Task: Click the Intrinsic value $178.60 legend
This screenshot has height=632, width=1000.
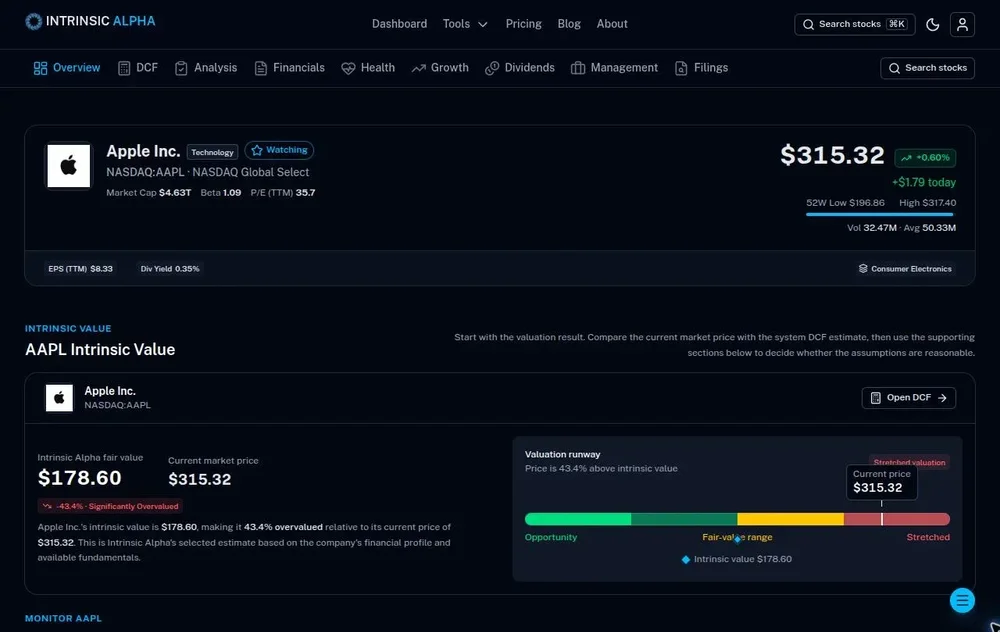Action: coord(737,559)
